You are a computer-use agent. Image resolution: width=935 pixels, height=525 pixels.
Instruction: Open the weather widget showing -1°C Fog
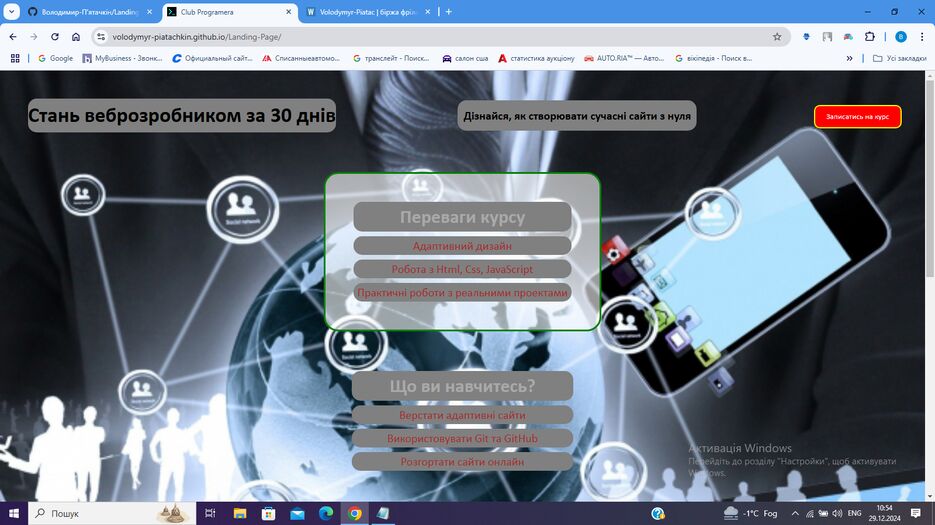751,513
